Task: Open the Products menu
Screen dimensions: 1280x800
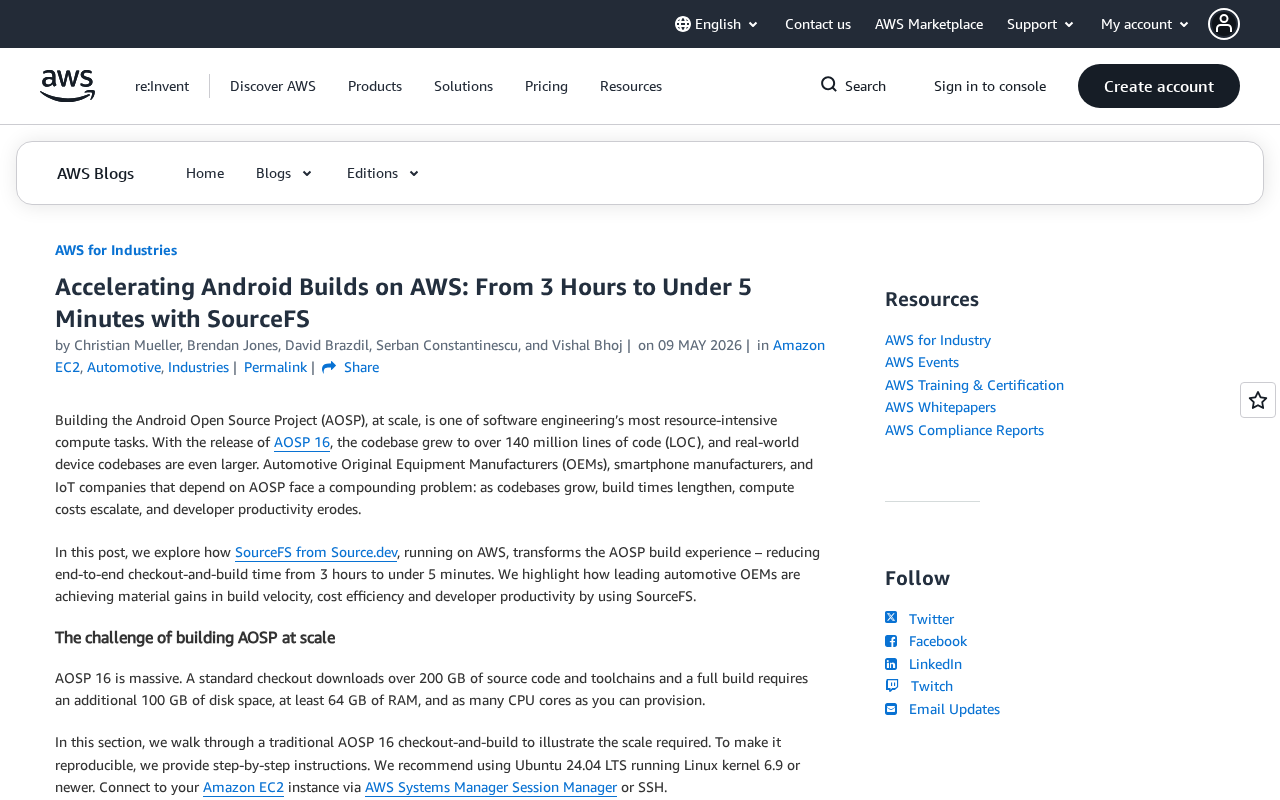Action: click(375, 86)
